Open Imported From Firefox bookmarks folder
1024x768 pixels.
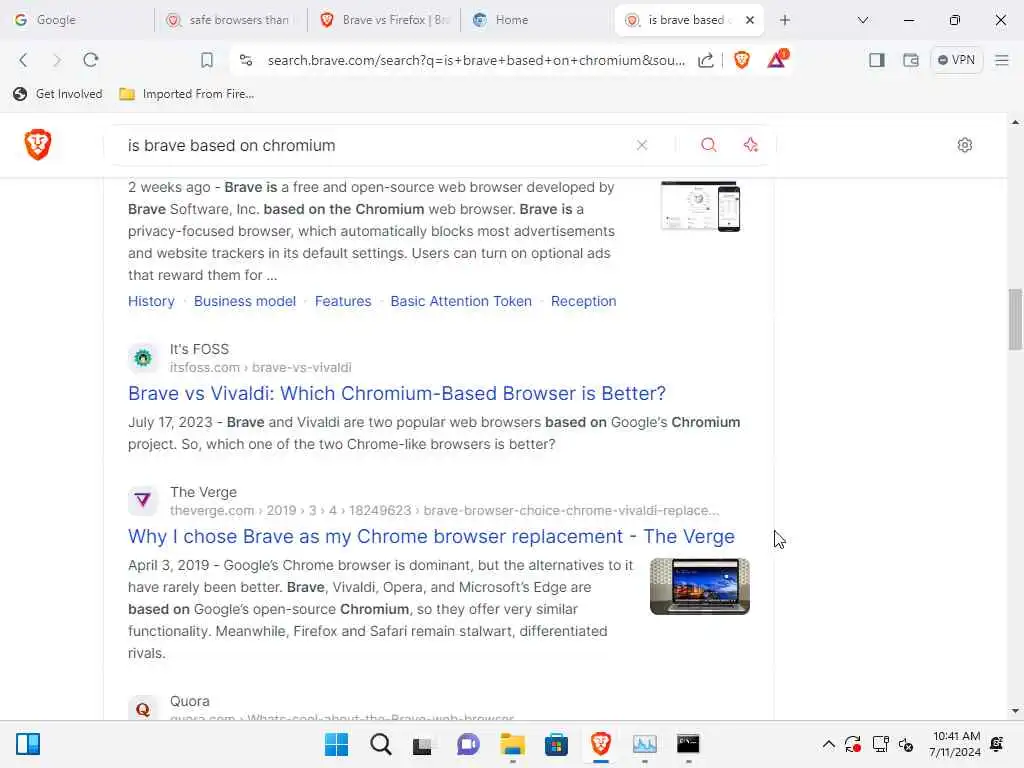pyautogui.click(x=187, y=94)
